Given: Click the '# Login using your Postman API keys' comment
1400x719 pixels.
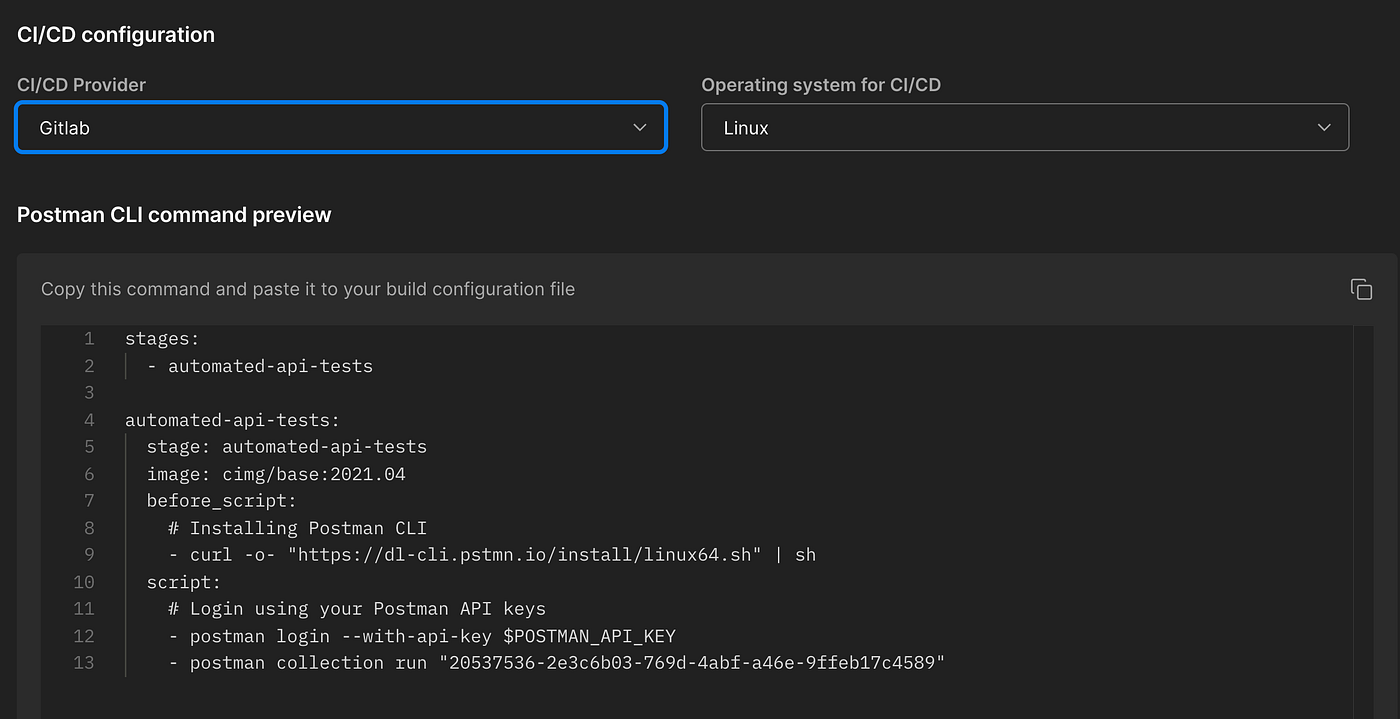Looking at the screenshot, I should tap(357, 608).
